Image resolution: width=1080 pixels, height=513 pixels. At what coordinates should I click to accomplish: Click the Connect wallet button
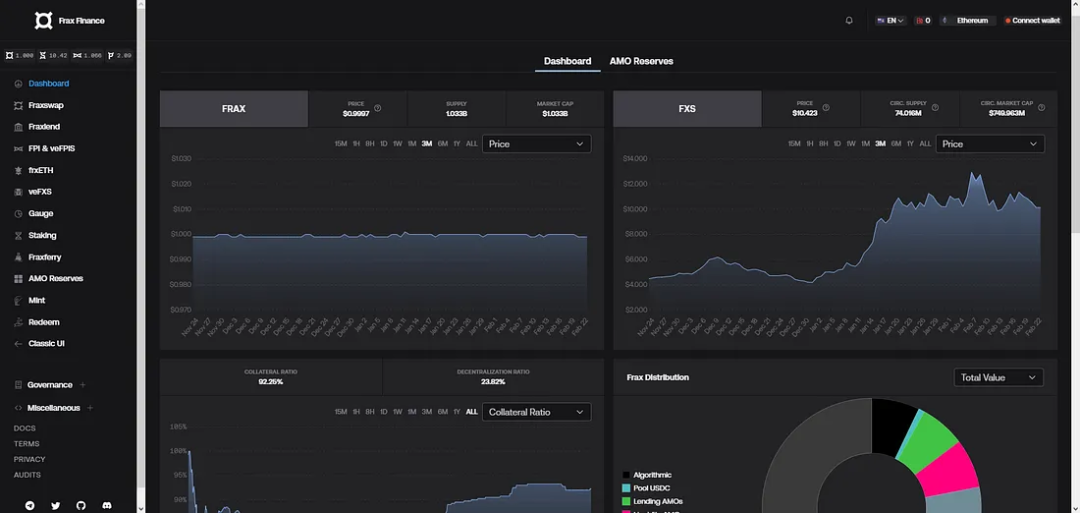pyautogui.click(x=1032, y=21)
